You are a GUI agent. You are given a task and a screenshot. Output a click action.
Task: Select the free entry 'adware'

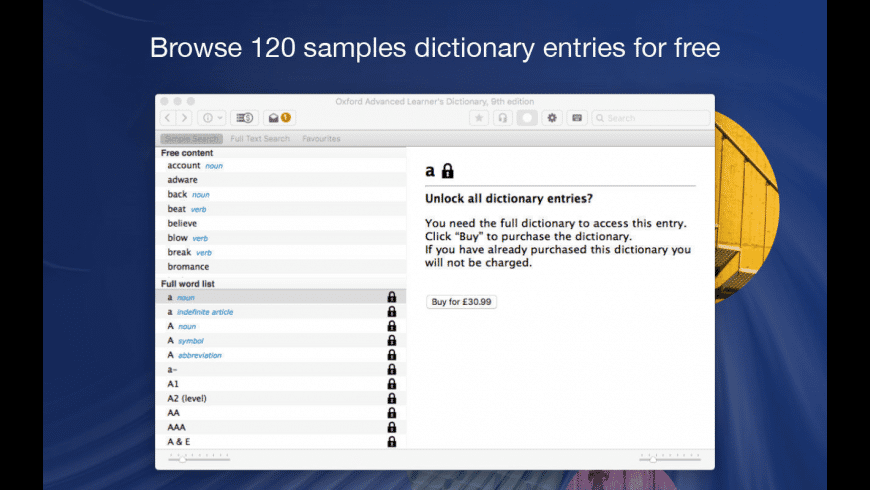(x=281, y=180)
